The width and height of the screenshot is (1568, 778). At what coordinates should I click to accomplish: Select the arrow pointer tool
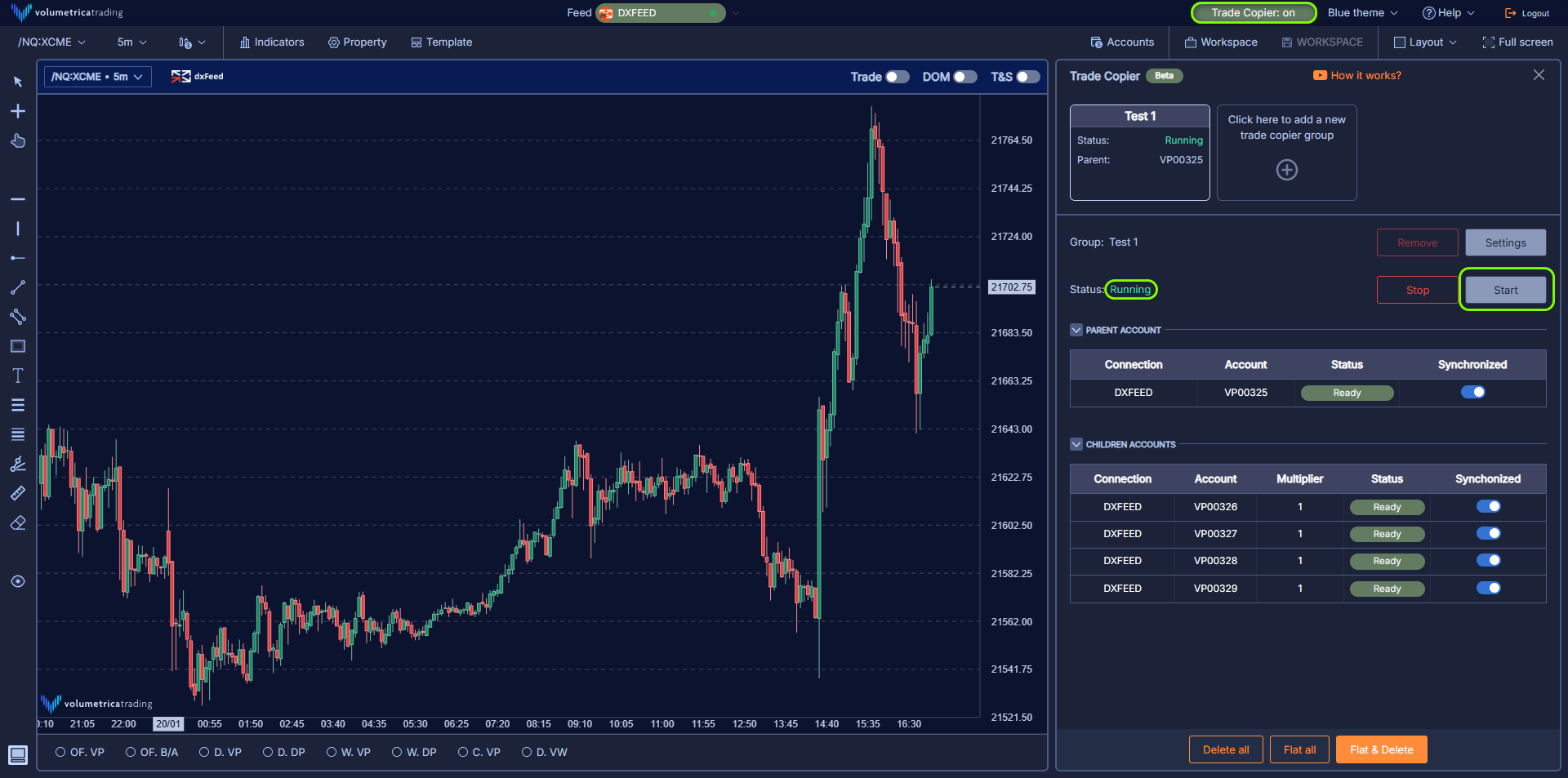tap(18, 82)
